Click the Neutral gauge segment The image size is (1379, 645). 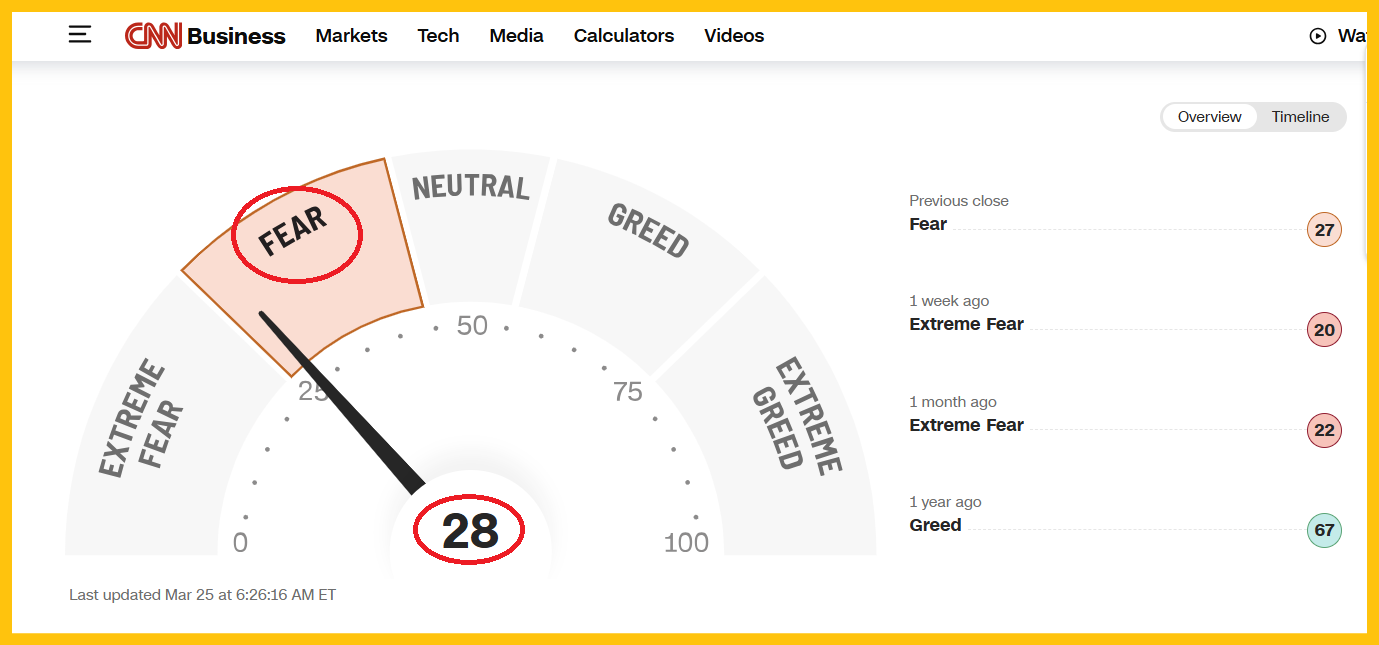(470, 230)
